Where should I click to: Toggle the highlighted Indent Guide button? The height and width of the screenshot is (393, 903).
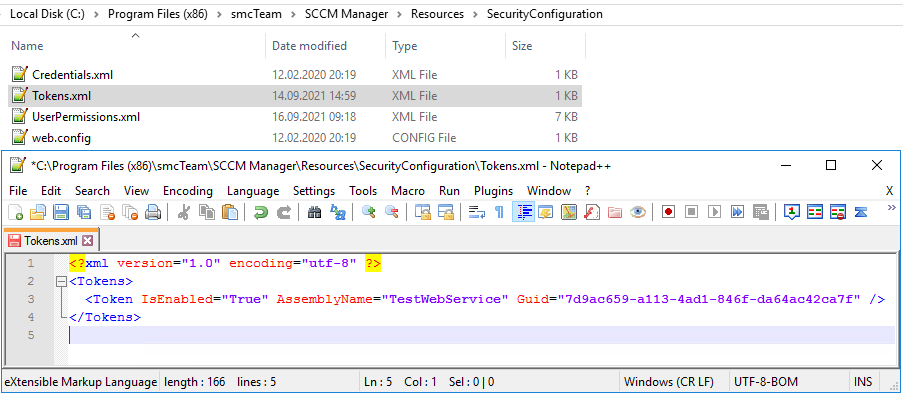523,212
